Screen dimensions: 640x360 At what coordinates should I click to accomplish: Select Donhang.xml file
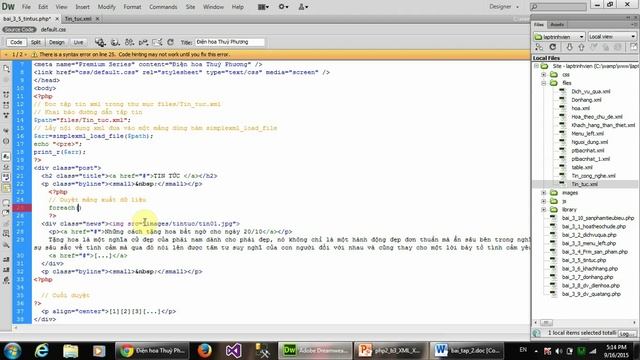point(586,100)
